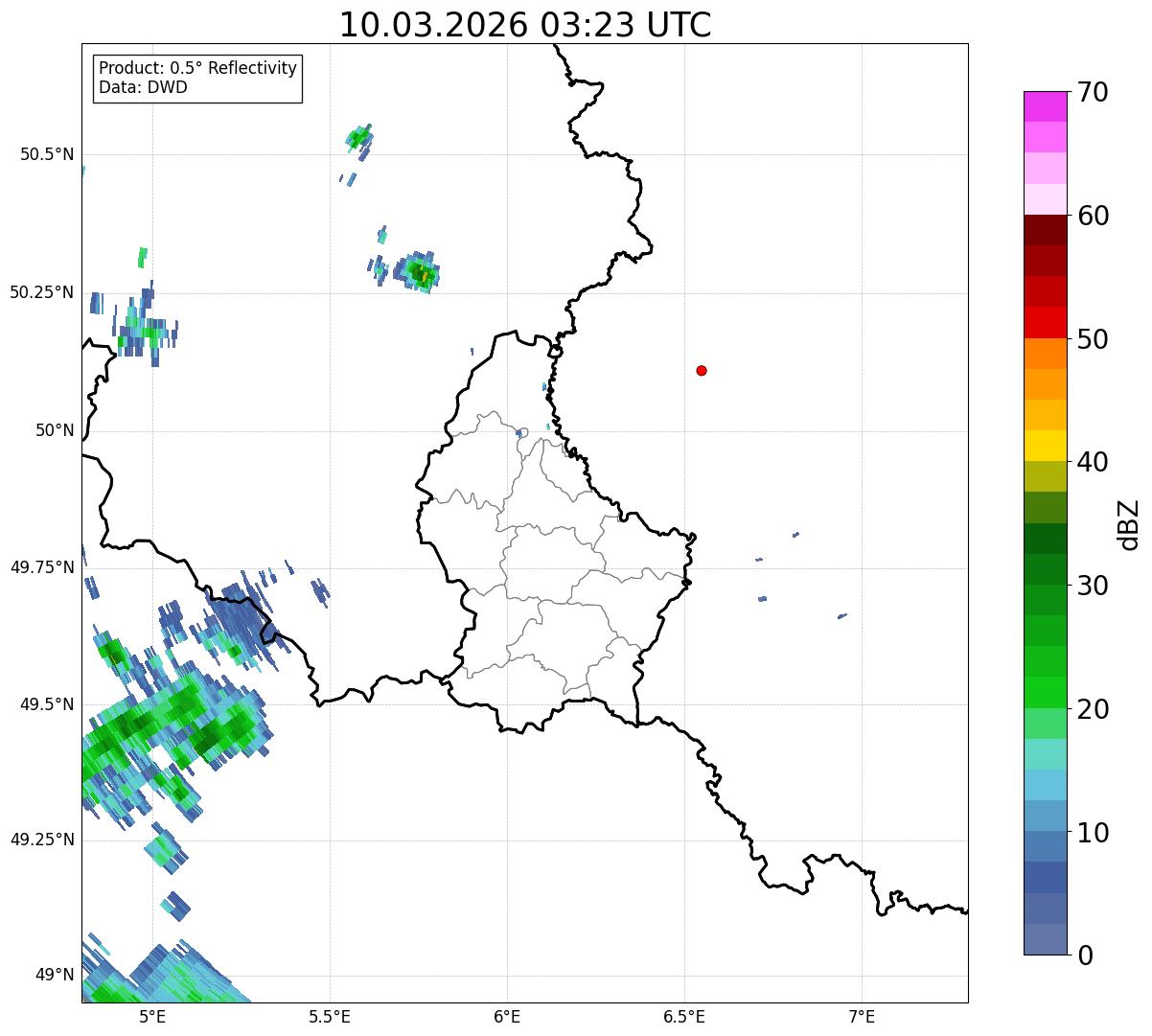Pick the bright green segment just above 20
This screenshot has height=1036, width=1152.
coord(1045,692)
